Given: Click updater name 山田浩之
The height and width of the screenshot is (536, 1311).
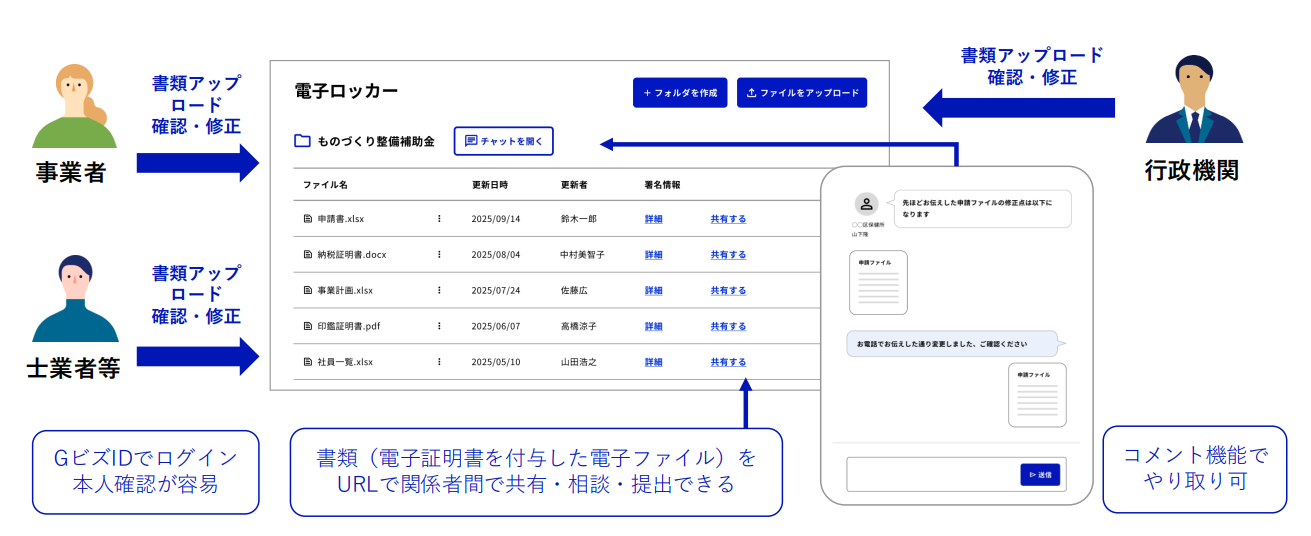Looking at the screenshot, I should (x=579, y=362).
